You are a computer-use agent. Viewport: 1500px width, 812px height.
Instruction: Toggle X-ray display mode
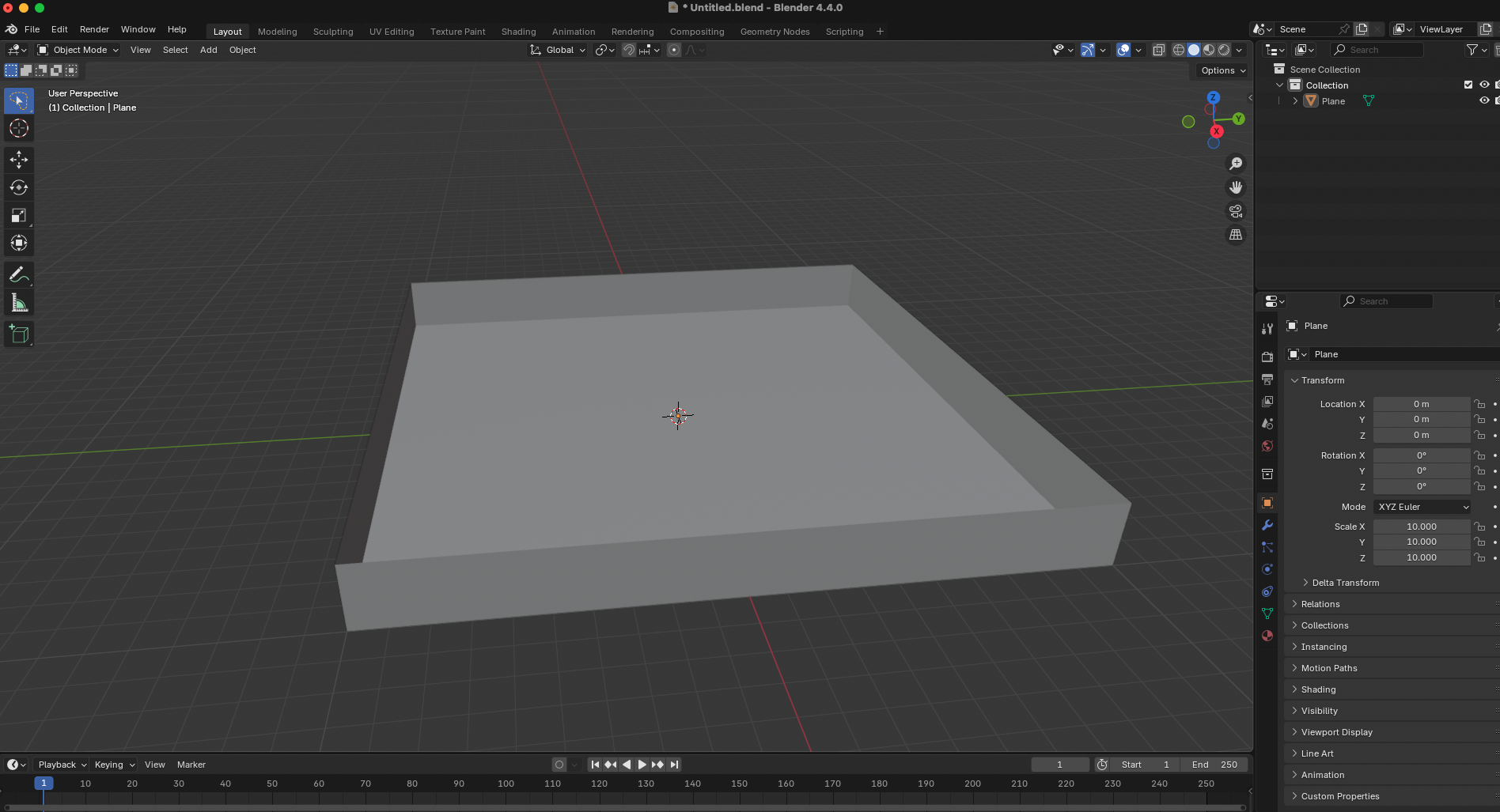(1159, 50)
